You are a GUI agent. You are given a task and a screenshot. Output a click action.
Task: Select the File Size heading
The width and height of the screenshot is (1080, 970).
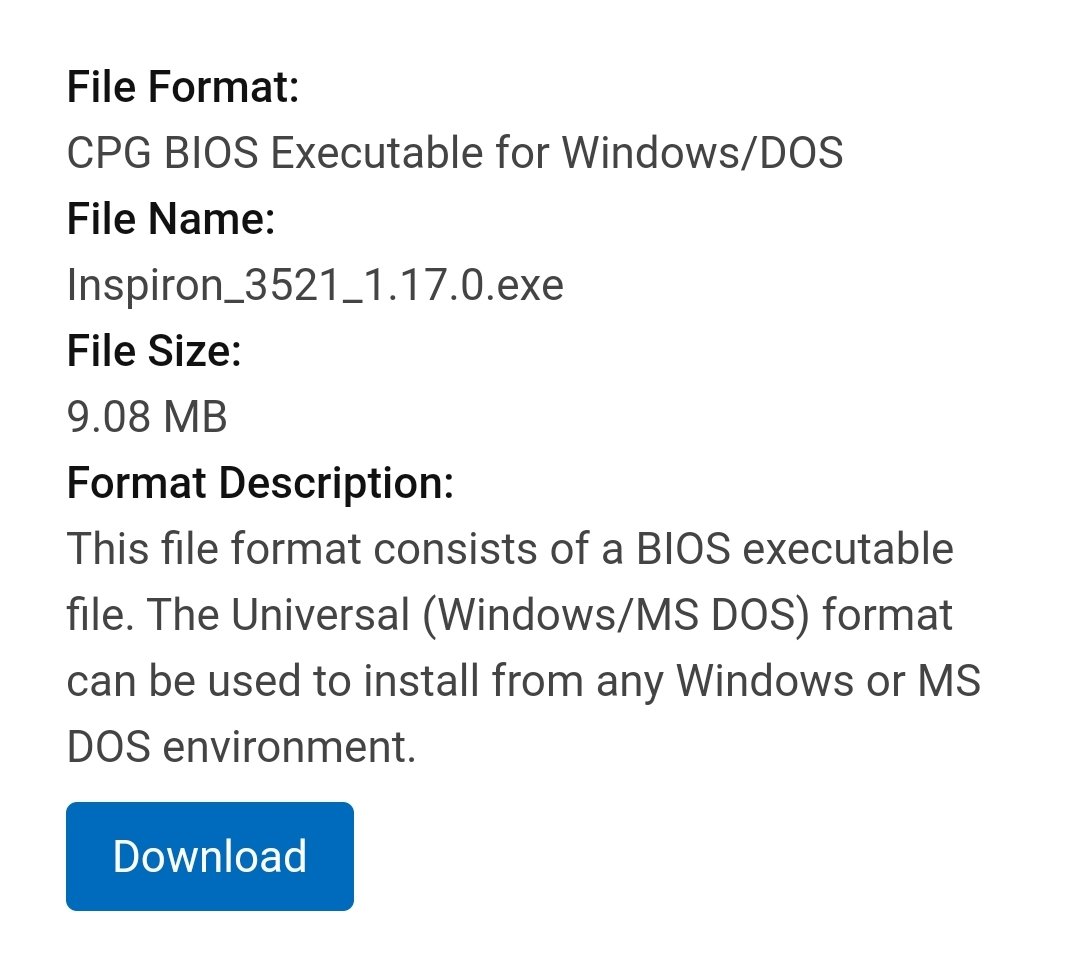coord(154,351)
